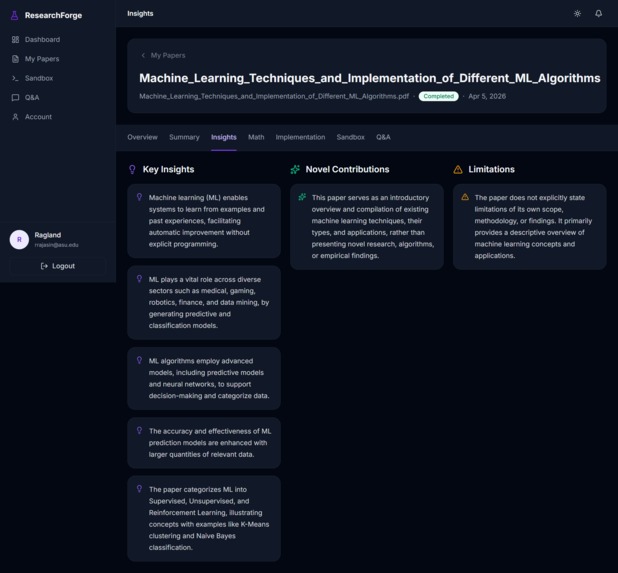
Task: Click the 'Apr 5, 2026' date
Action: (487, 96)
